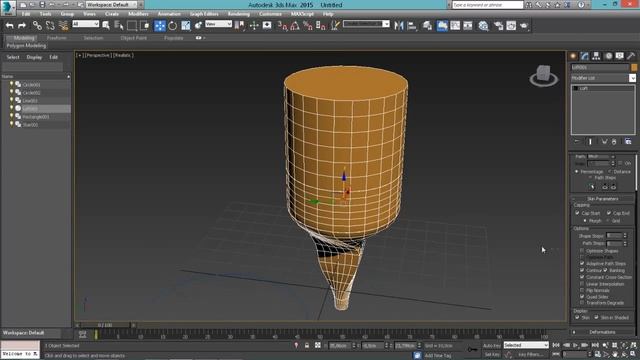
Task: Open the Render Setup icon
Action: click(498, 26)
